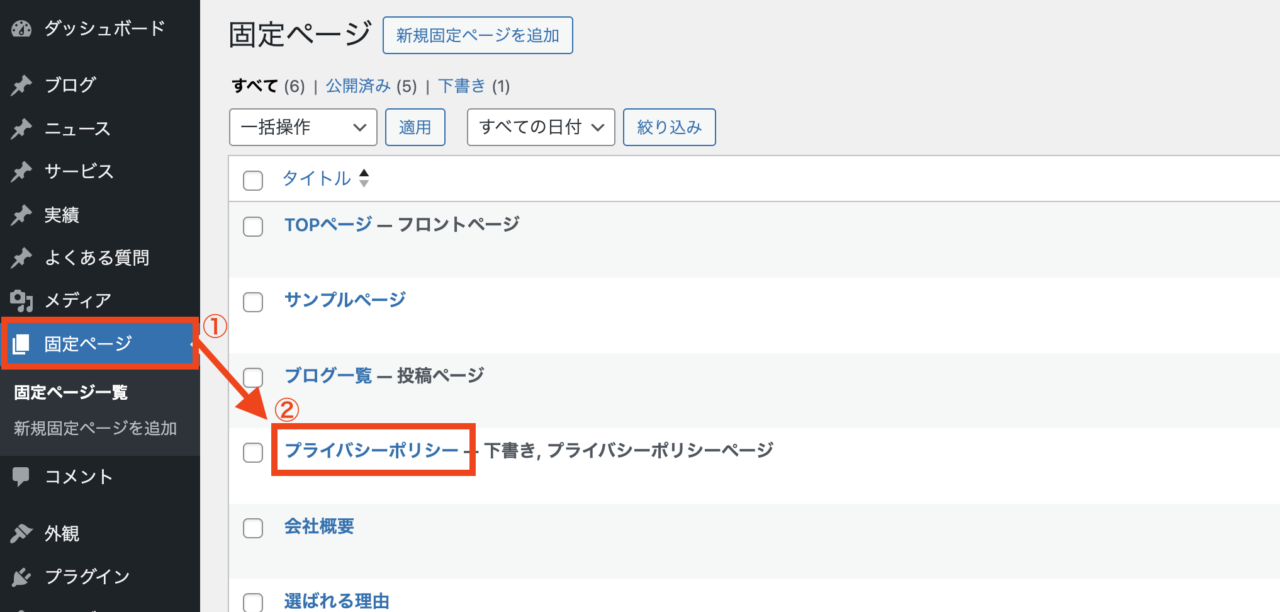
Task: Check the box for 会社概要
Action: (253, 528)
